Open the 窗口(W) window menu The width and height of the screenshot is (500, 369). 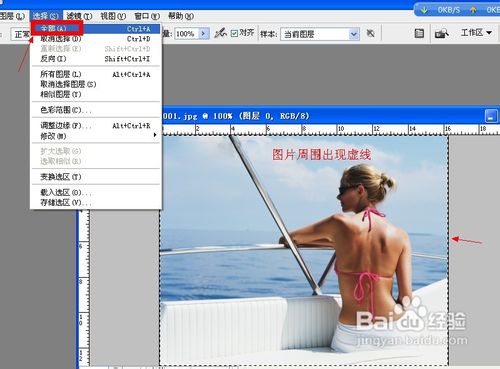[x=147, y=16]
